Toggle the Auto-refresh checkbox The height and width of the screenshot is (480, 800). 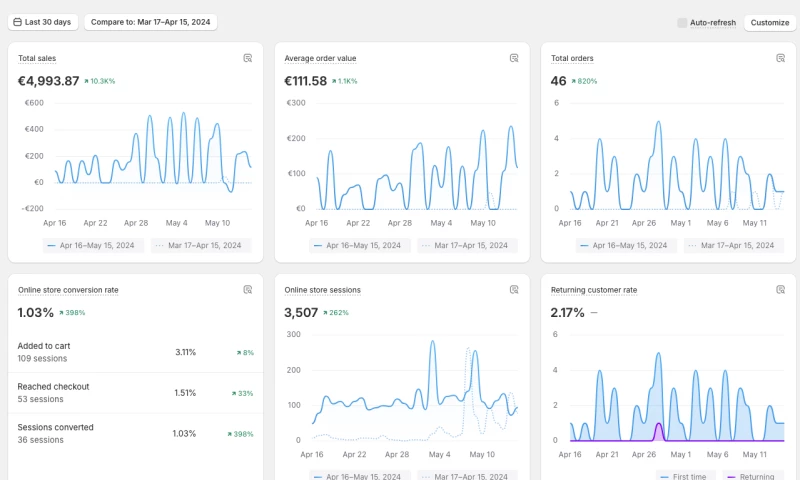[682, 22]
